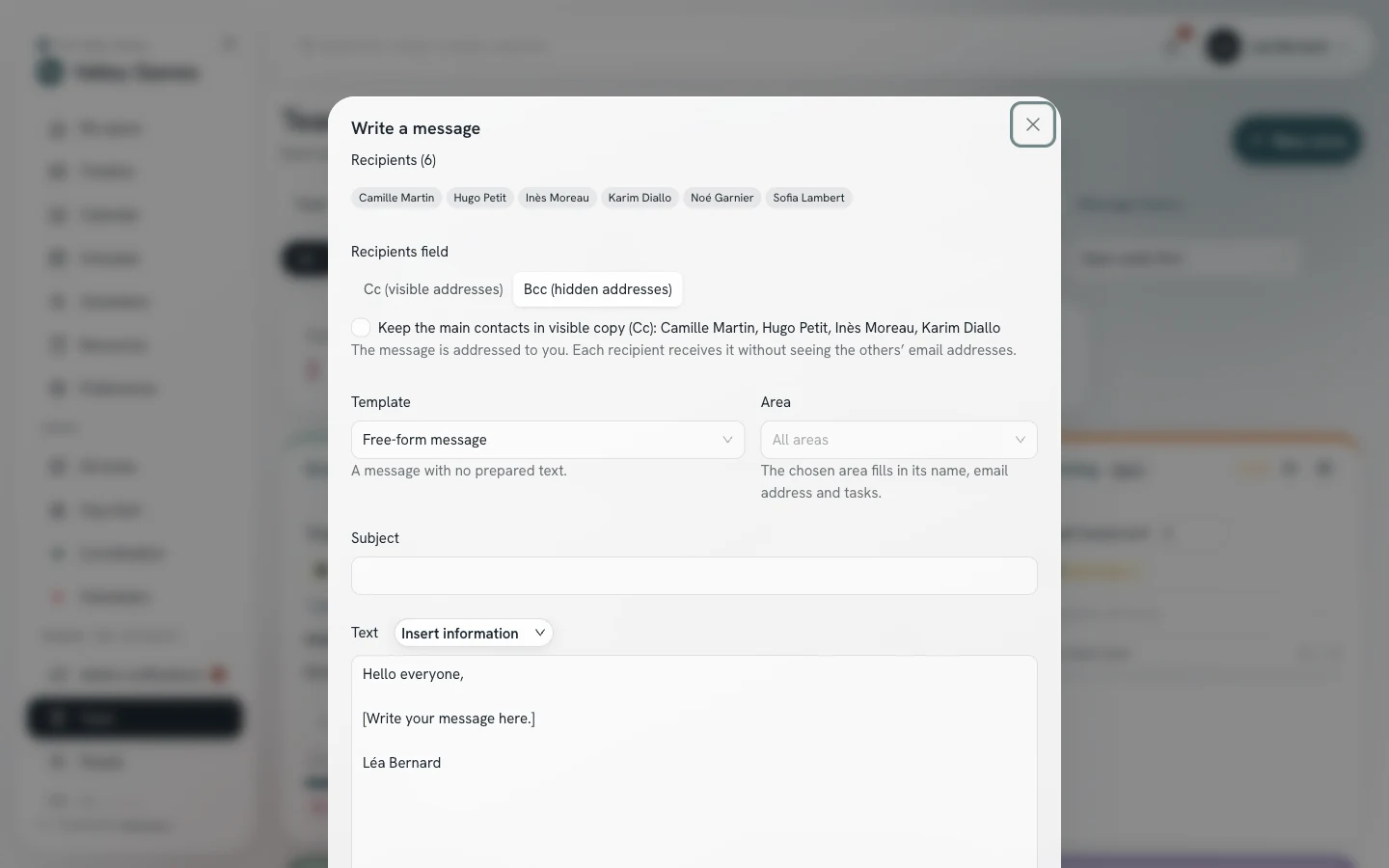Image resolution: width=1389 pixels, height=868 pixels.
Task: Click the "Write a message" dialog title
Action: [416, 128]
